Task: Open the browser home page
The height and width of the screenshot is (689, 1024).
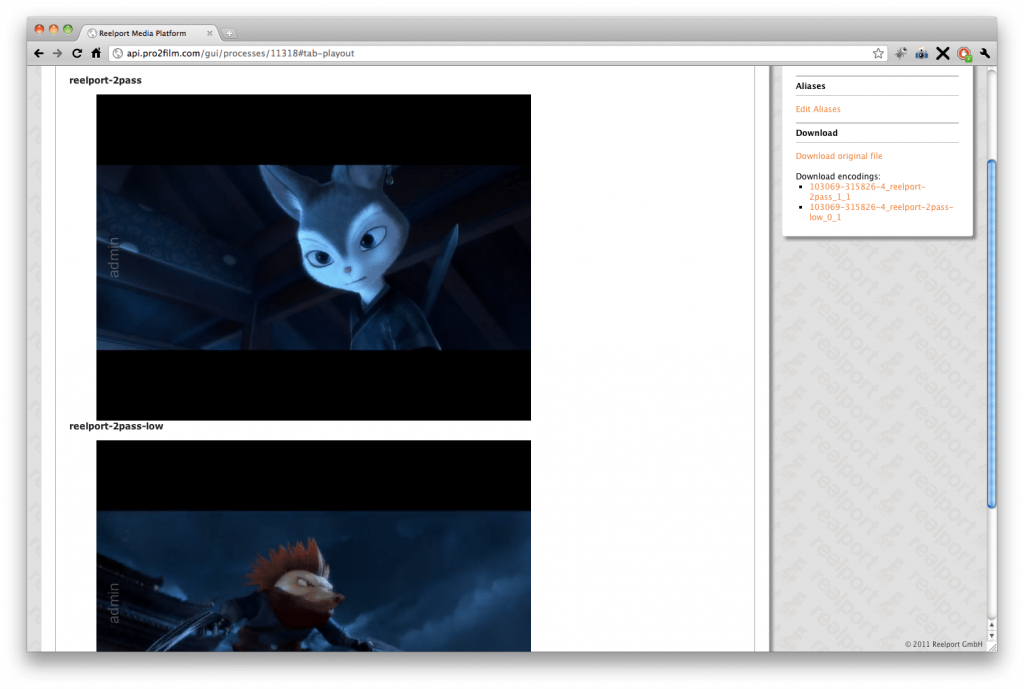Action: [x=96, y=54]
